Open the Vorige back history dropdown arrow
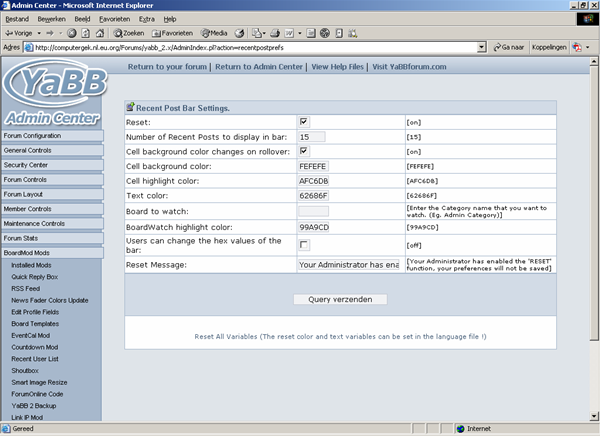This screenshot has height=436, width=600. pyautogui.click(x=39, y=33)
